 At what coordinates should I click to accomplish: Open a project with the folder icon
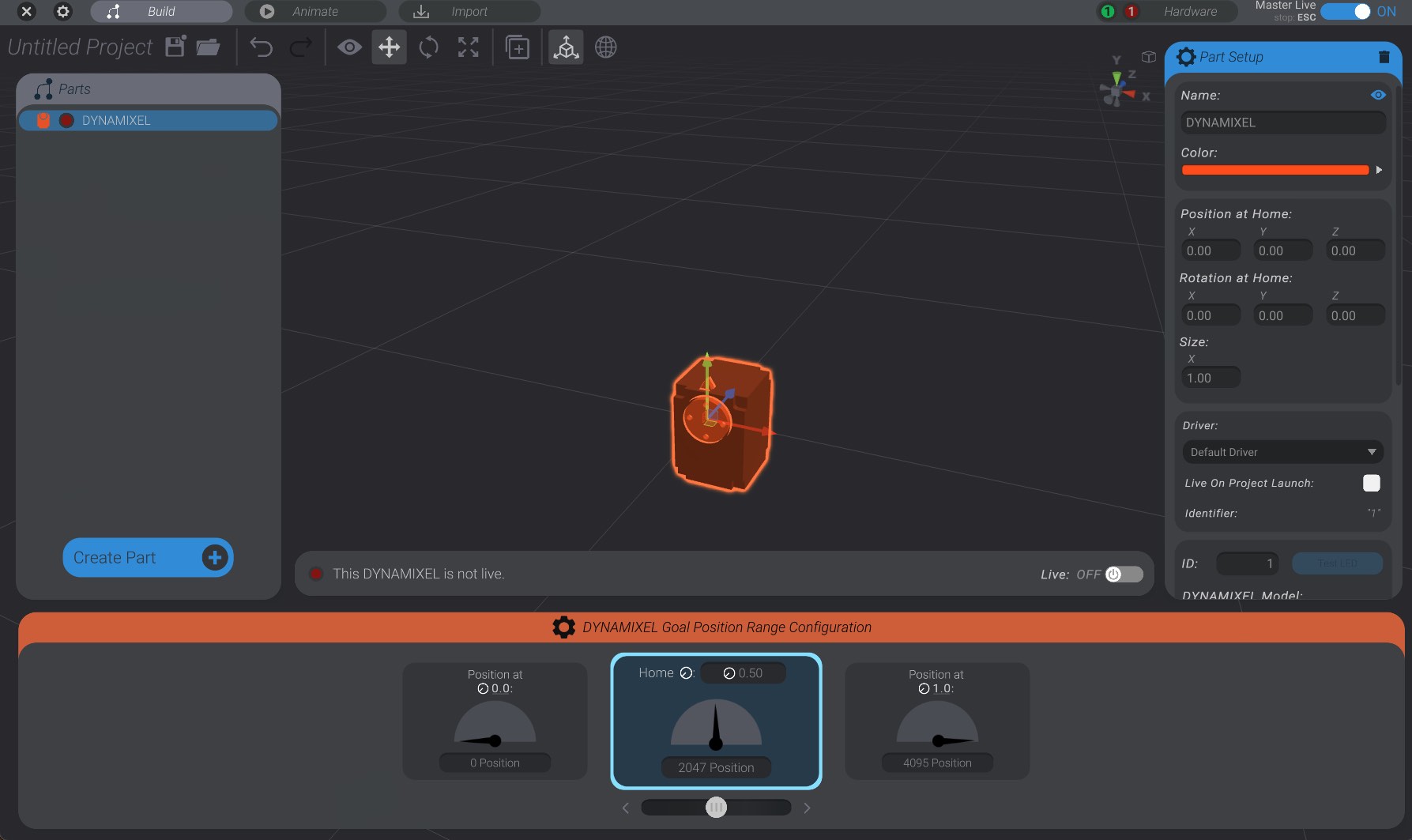click(206, 47)
